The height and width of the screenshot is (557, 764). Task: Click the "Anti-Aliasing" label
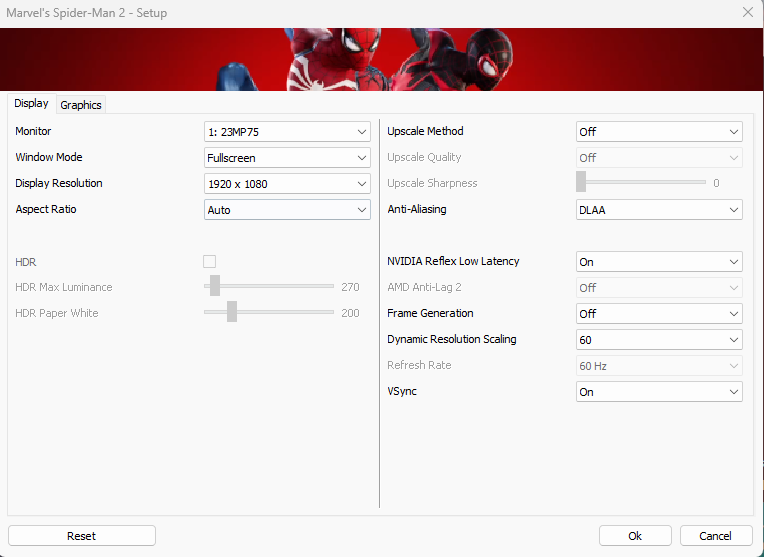point(417,209)
